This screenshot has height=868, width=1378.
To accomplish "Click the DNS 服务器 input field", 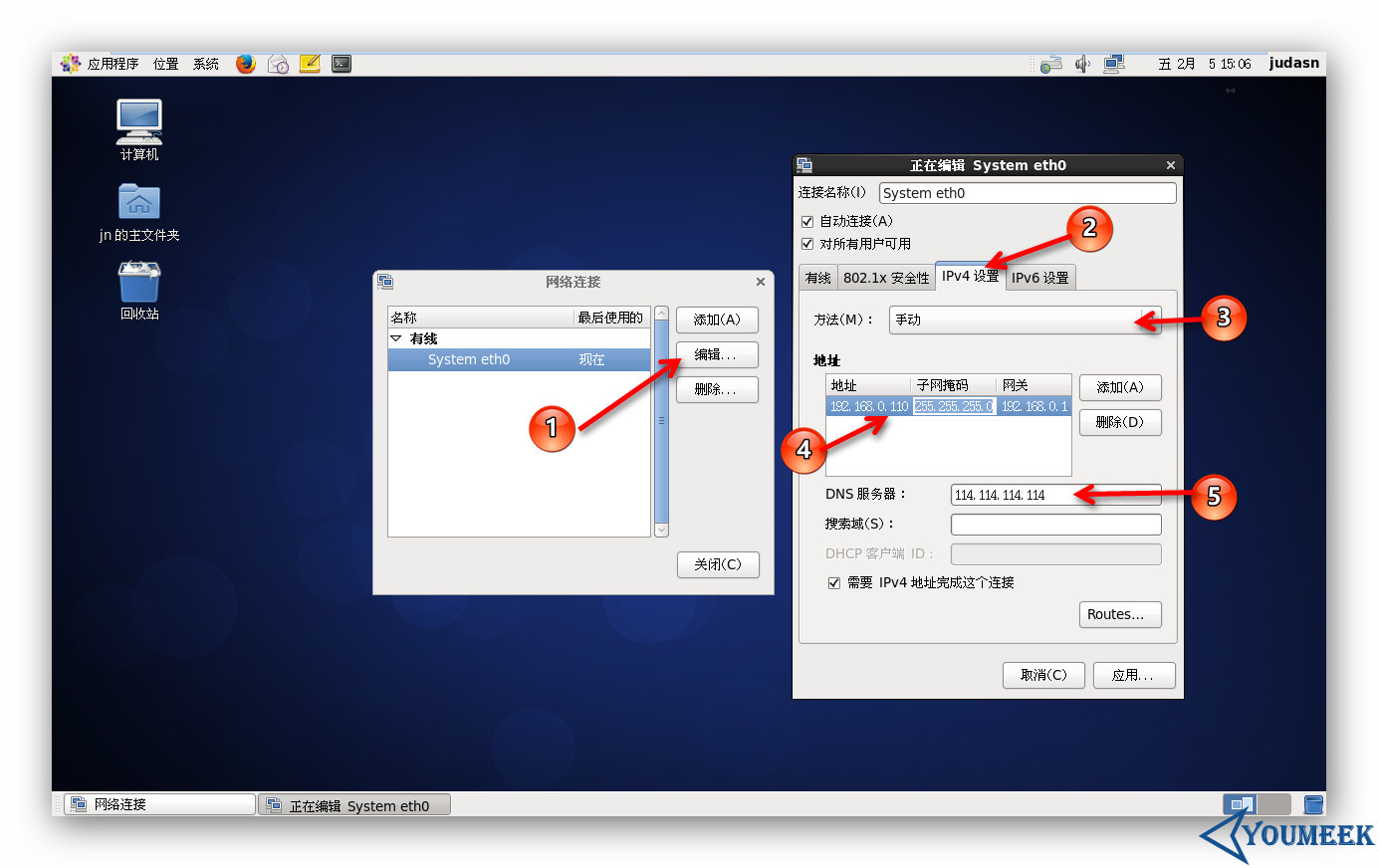I will [1055, 495].
